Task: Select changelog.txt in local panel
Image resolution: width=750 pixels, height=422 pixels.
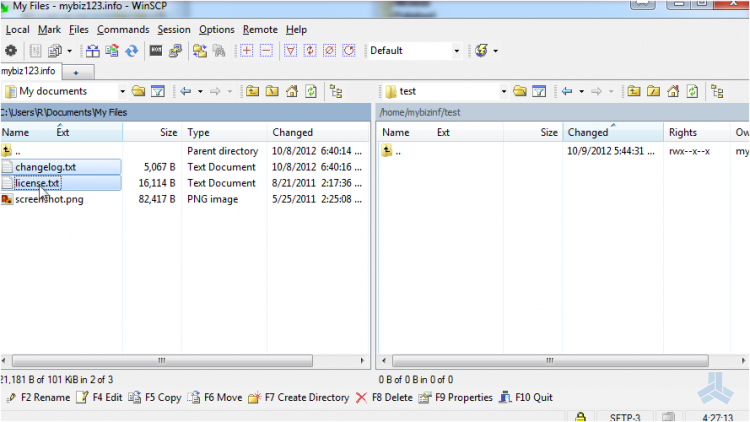Action: click(45, 167)
